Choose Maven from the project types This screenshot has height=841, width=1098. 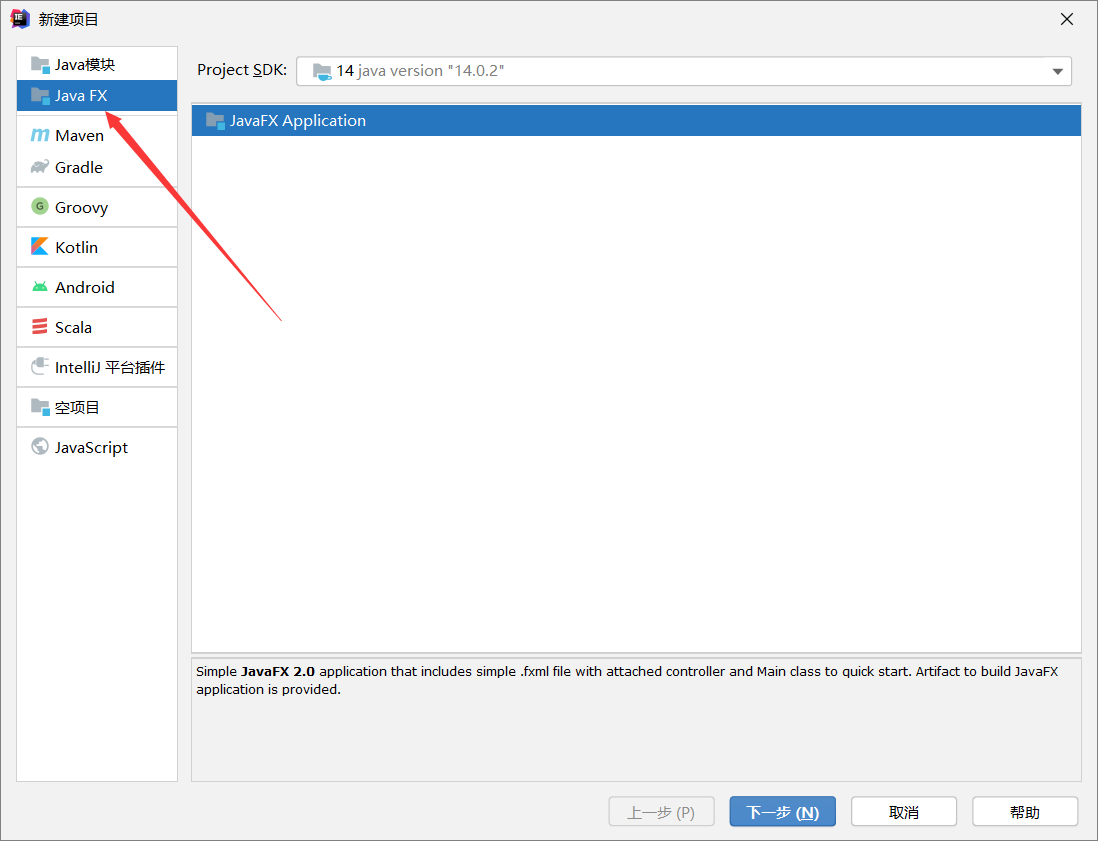[97, 135]
